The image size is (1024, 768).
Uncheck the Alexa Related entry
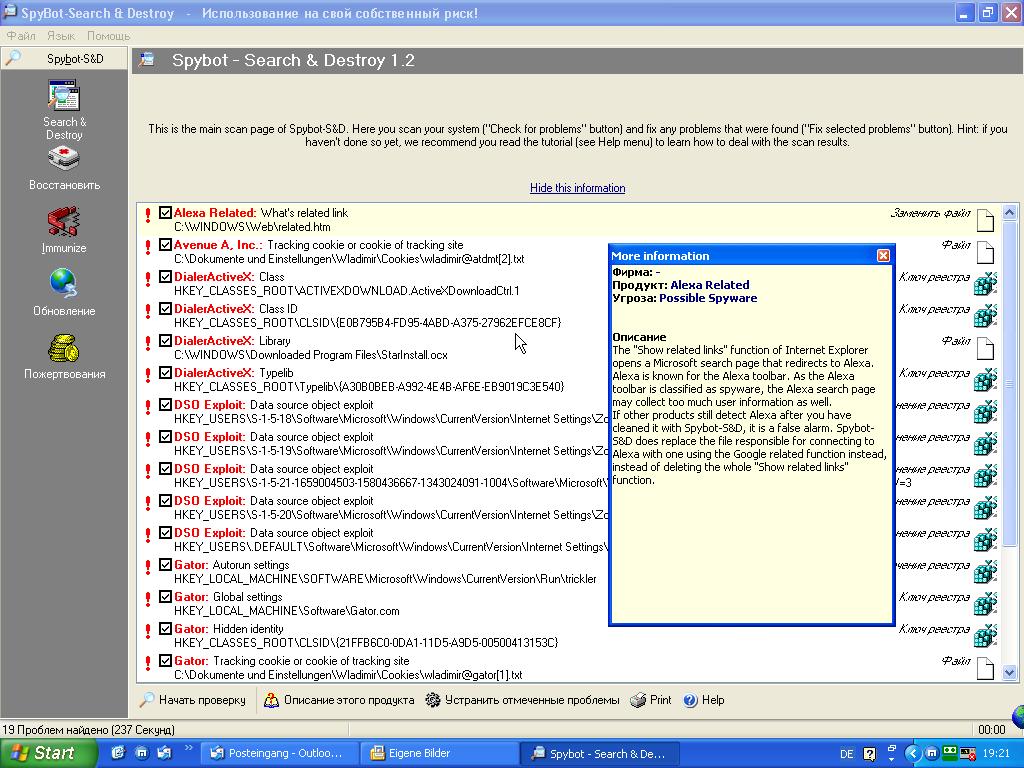click(x=165, y=213)
